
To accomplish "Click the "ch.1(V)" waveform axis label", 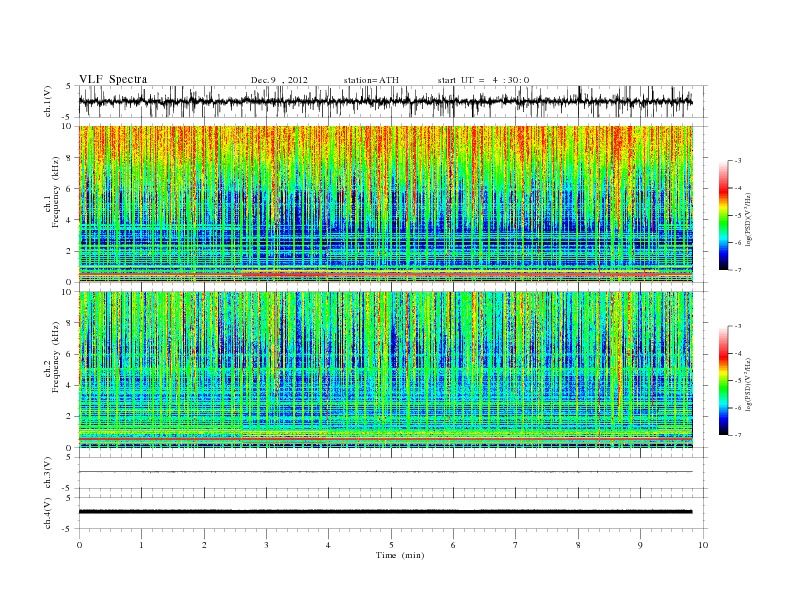I will click(x=47, y=101).
